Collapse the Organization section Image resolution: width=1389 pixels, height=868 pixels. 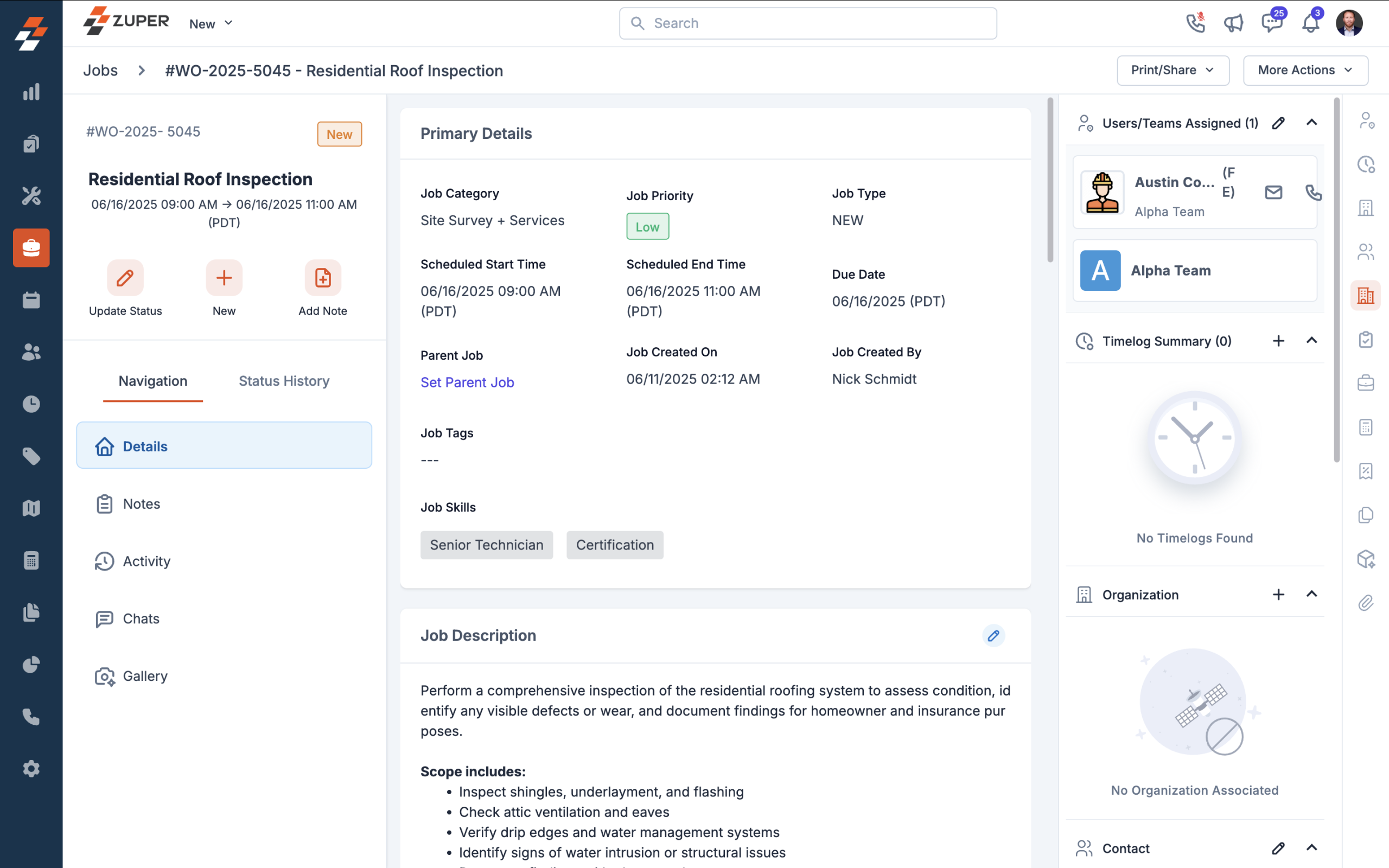[1311, 594]
